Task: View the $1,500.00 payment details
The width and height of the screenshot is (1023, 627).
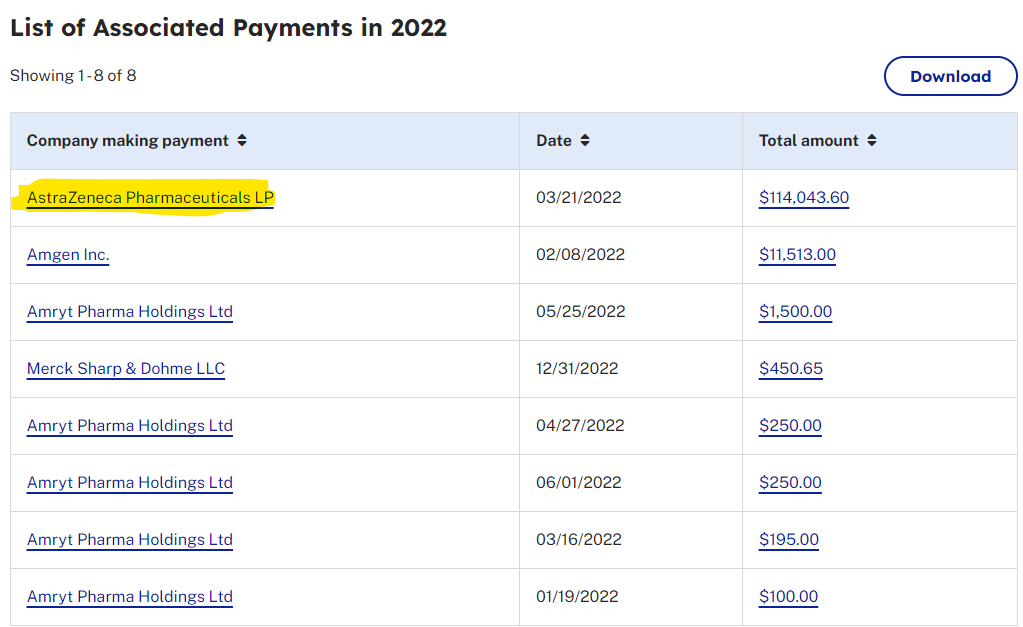Action: click(795, 312)
